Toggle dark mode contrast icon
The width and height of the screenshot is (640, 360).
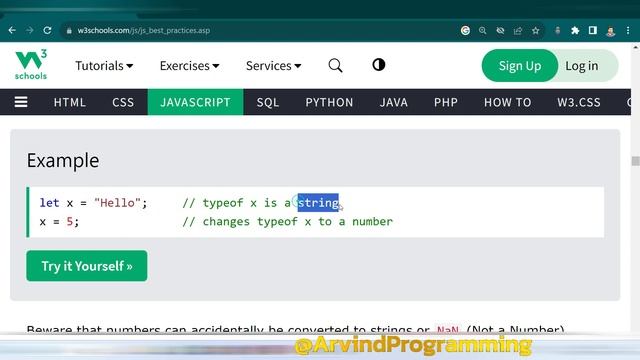(378, 64)
